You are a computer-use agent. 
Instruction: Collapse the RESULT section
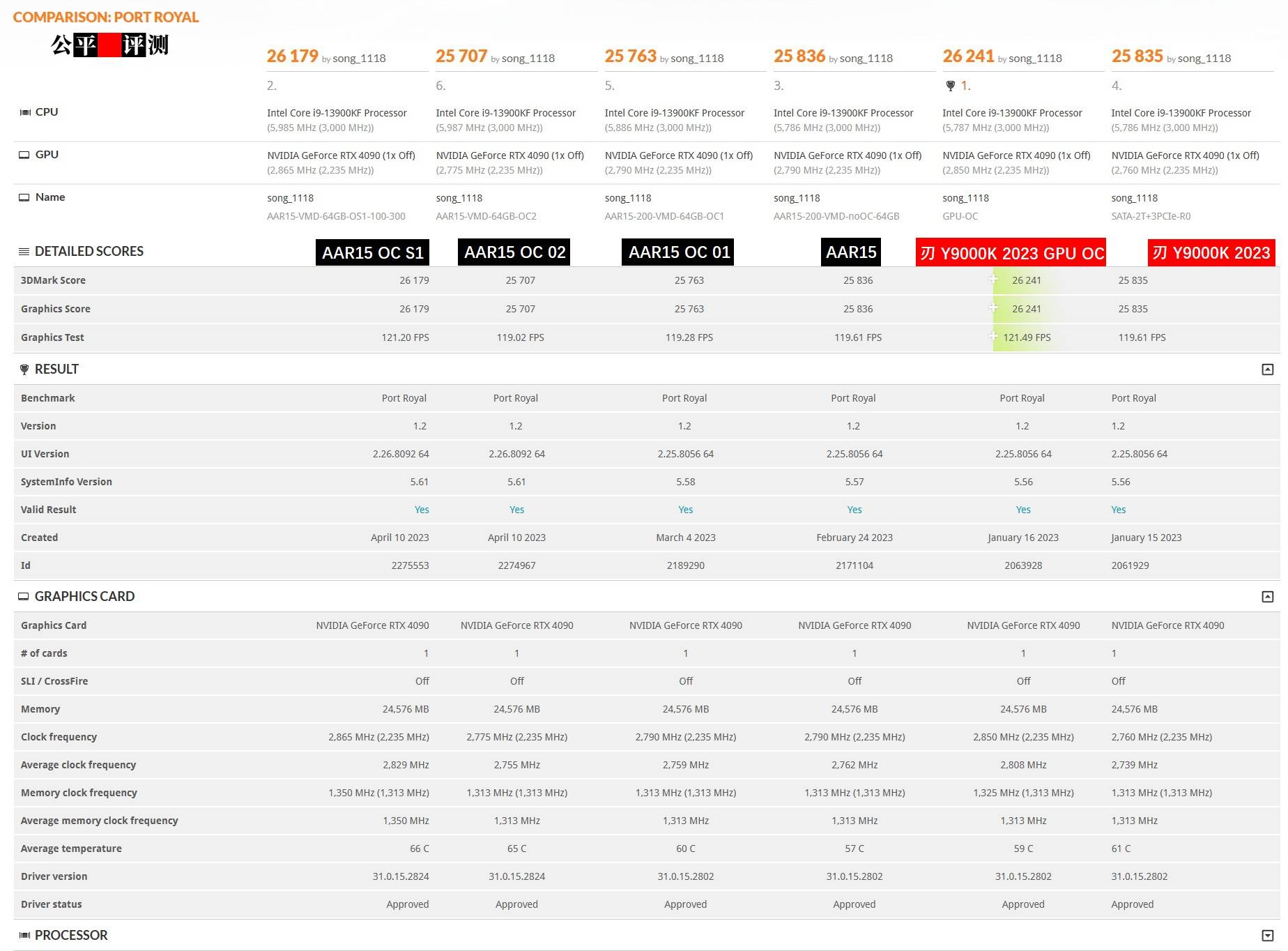[x=1267, y=370]
